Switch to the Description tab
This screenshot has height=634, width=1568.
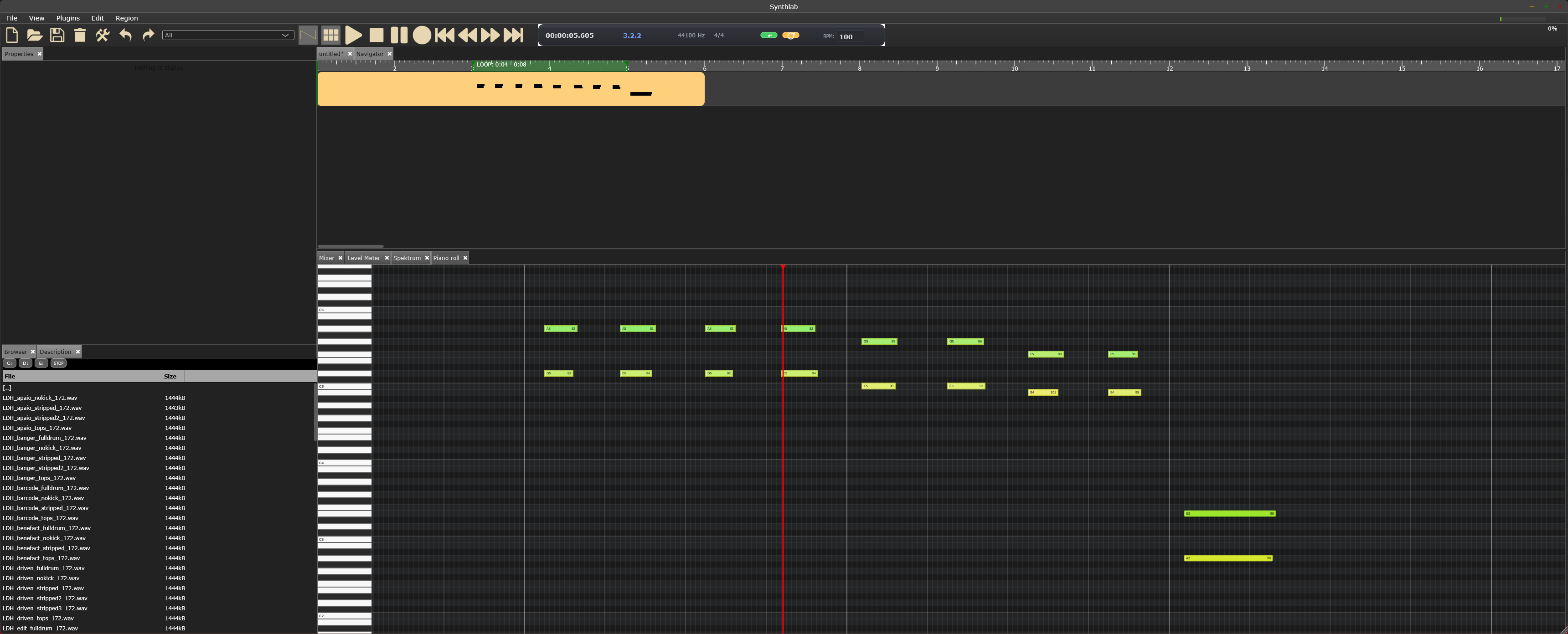(x=56, y=352)
